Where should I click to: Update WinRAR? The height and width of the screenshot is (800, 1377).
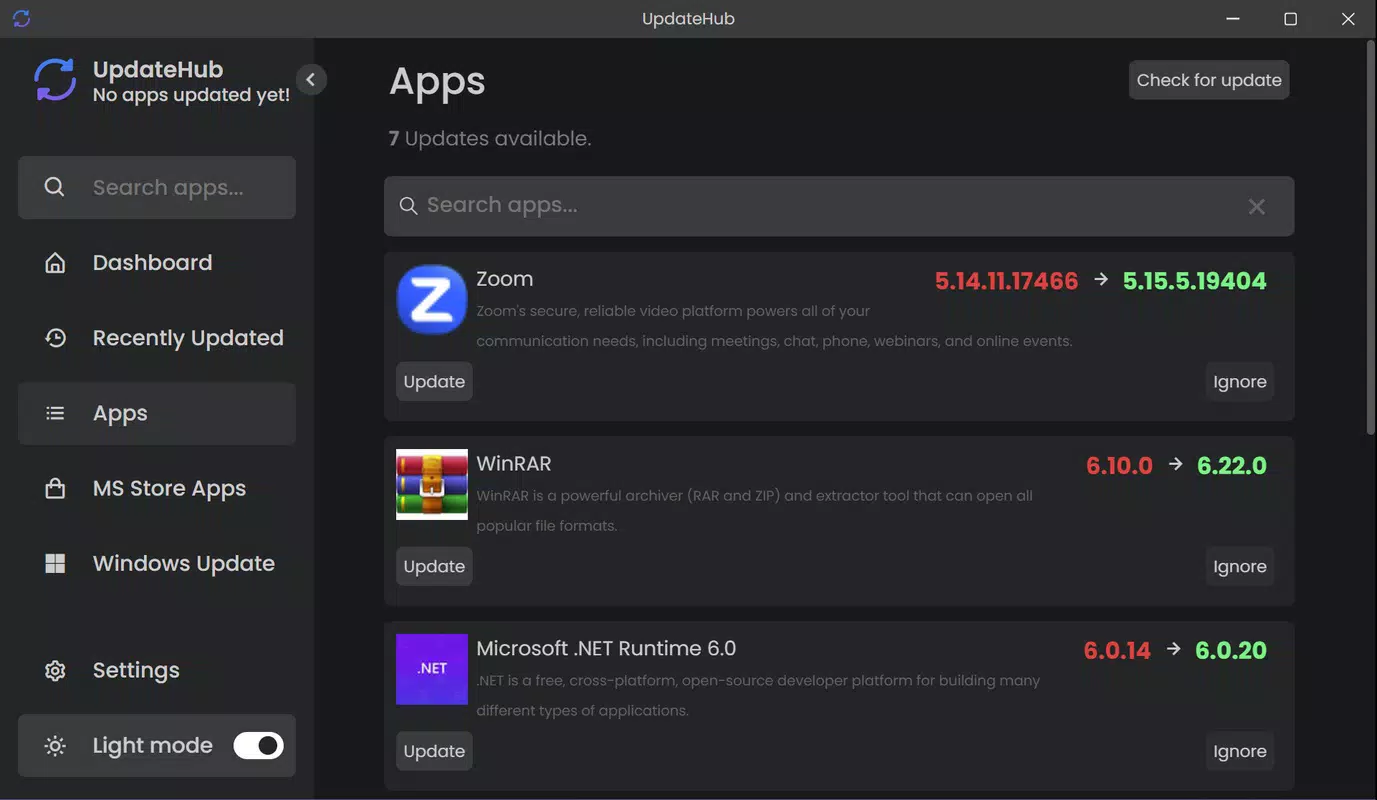(434, 566)
